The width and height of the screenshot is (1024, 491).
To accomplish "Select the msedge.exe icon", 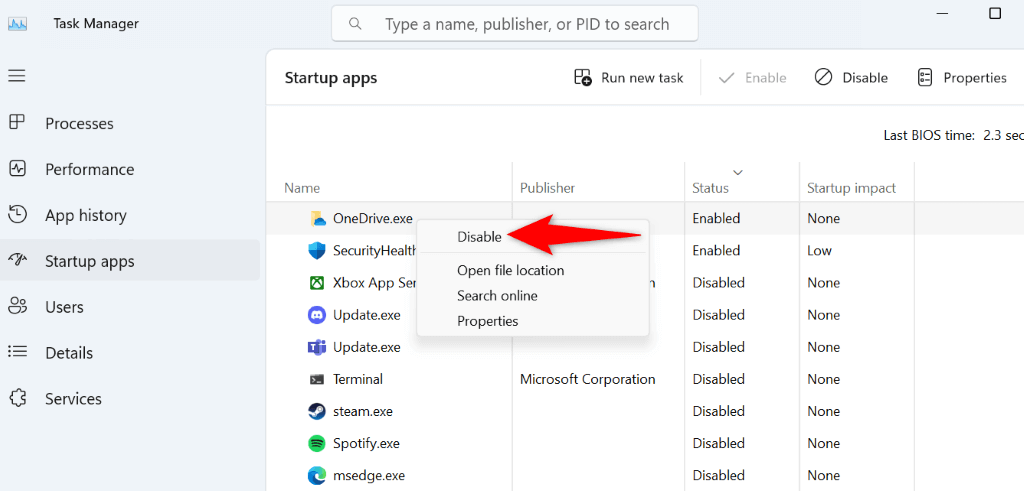I will click(317, 475).
